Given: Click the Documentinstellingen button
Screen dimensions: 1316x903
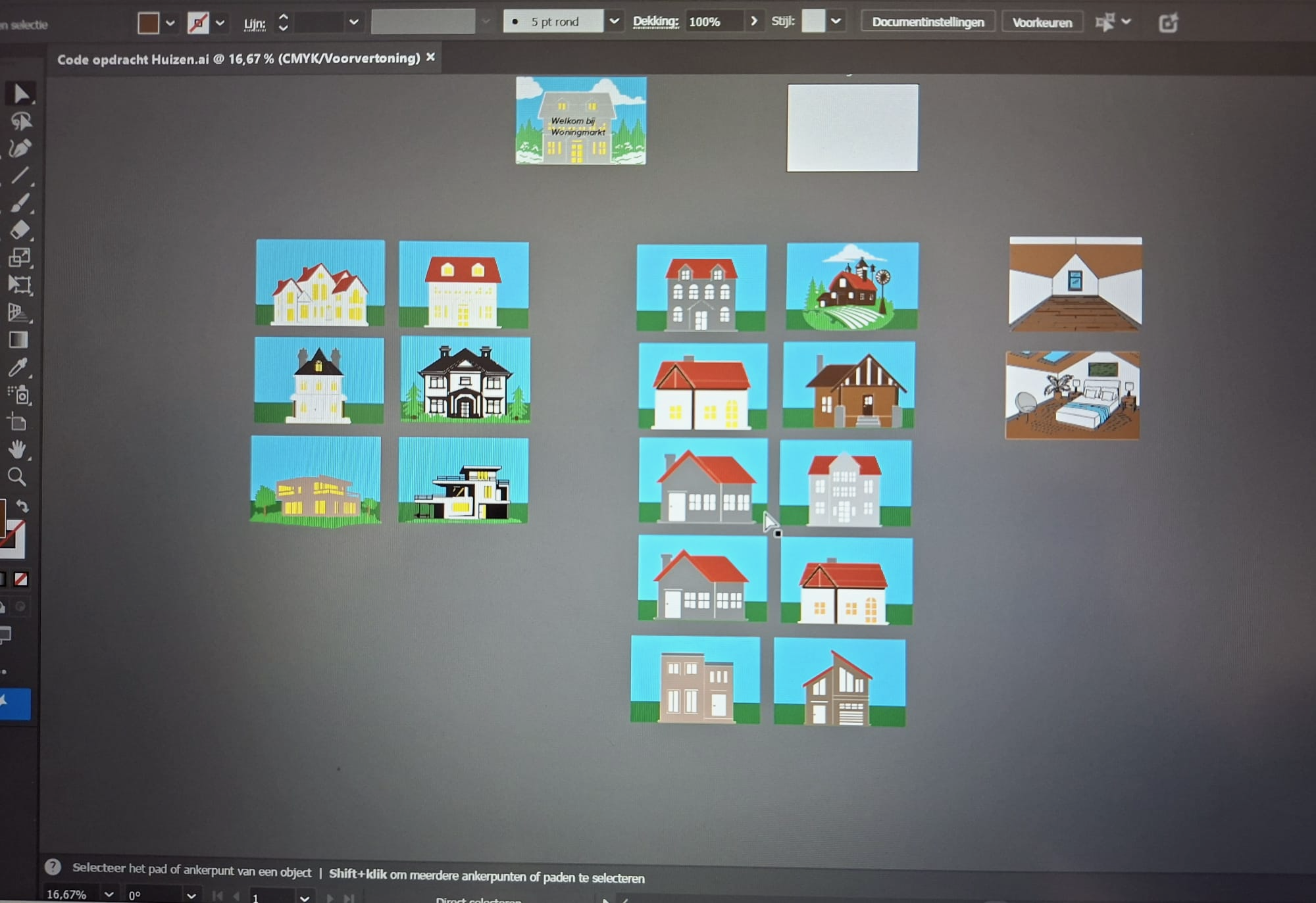Looking at the screenshot, I should click(x=928, y=22).
